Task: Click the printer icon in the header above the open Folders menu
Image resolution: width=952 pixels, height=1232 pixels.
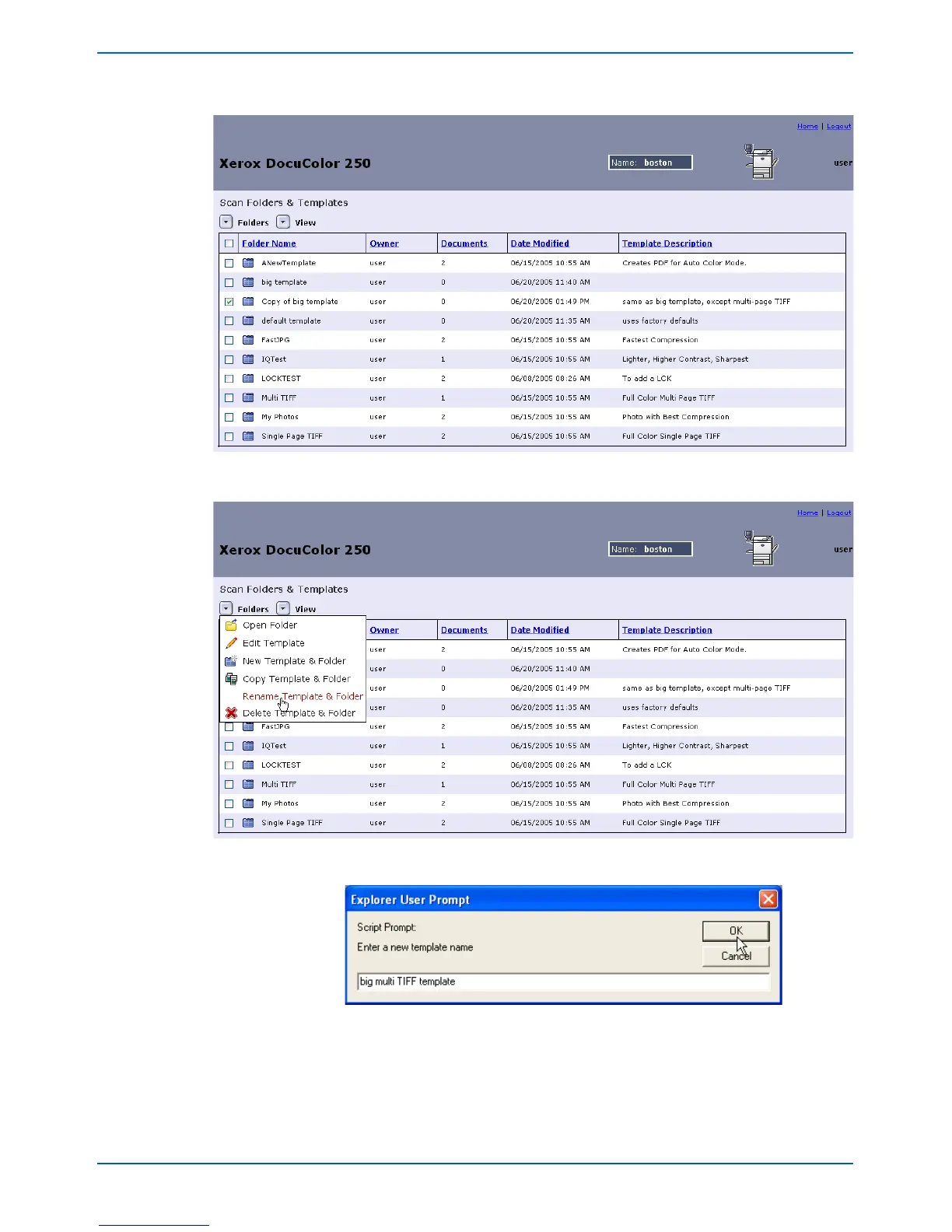Action: 761,548
